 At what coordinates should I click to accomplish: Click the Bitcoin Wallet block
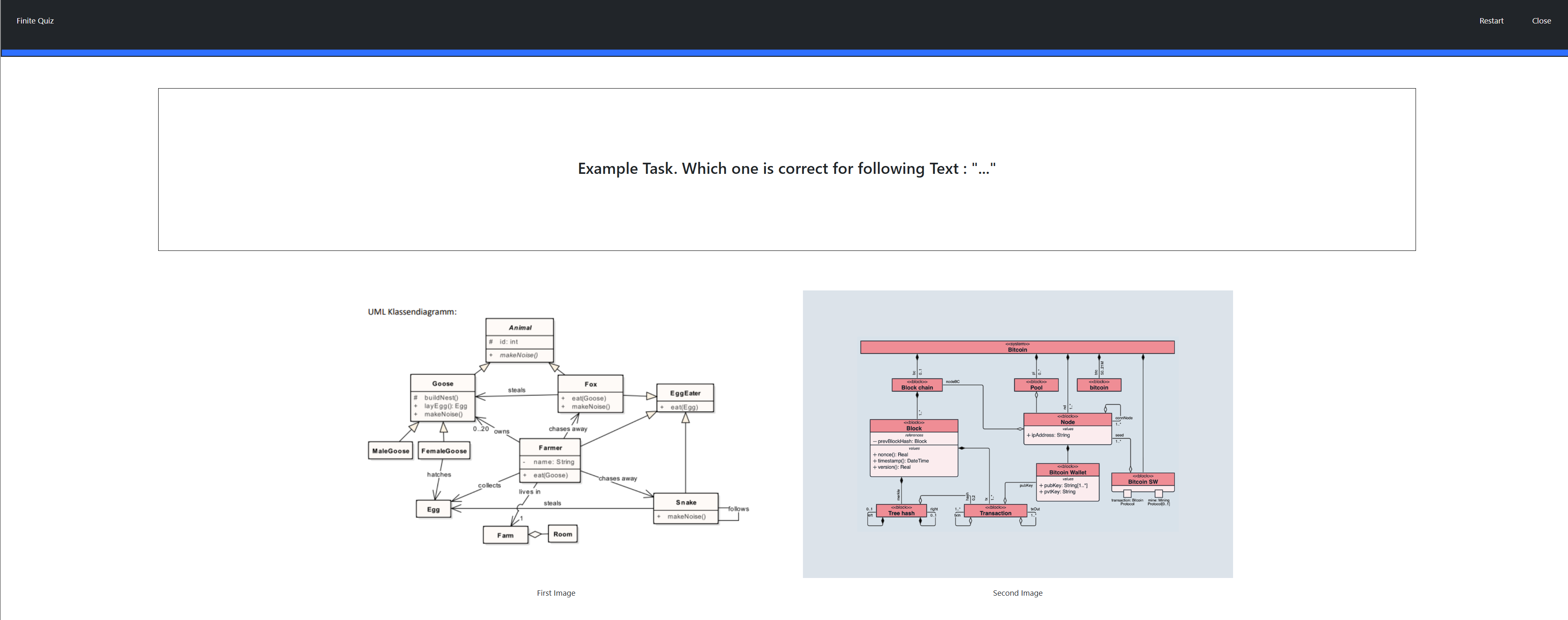(x=1067, y=482)
